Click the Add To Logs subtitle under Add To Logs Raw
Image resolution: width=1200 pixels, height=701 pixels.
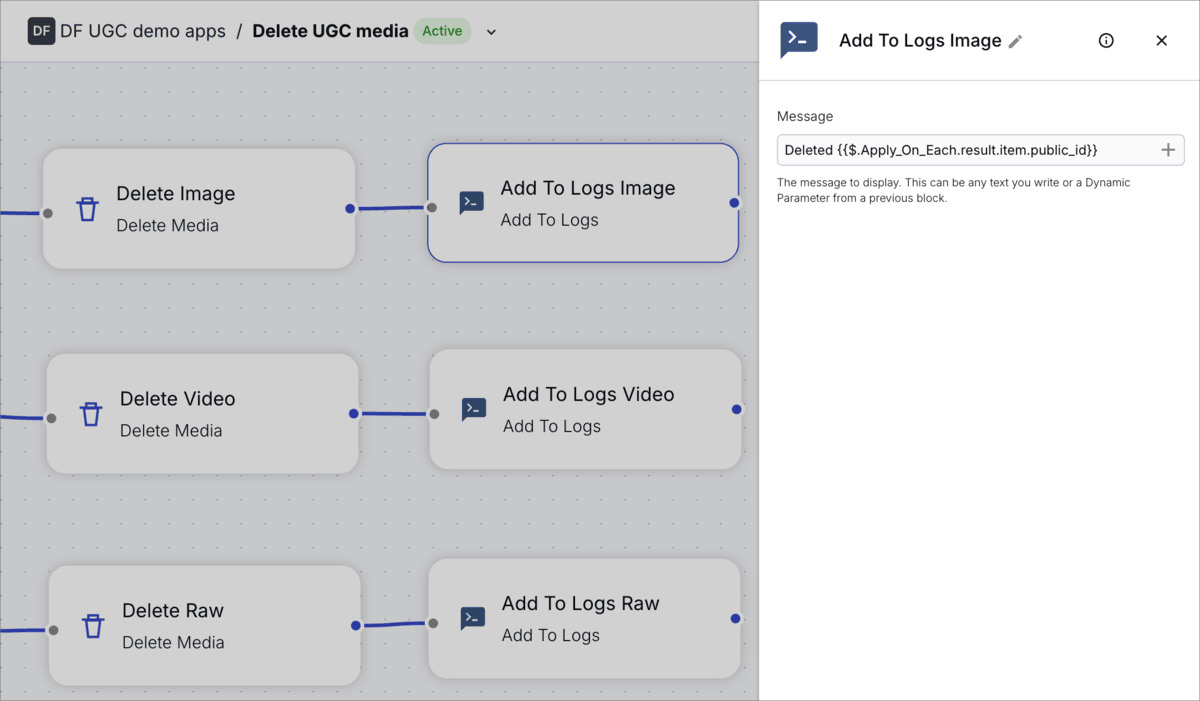click(551, 635)
